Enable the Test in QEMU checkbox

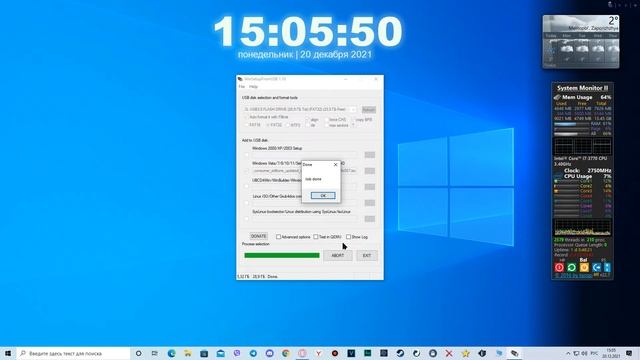[316, 237]
